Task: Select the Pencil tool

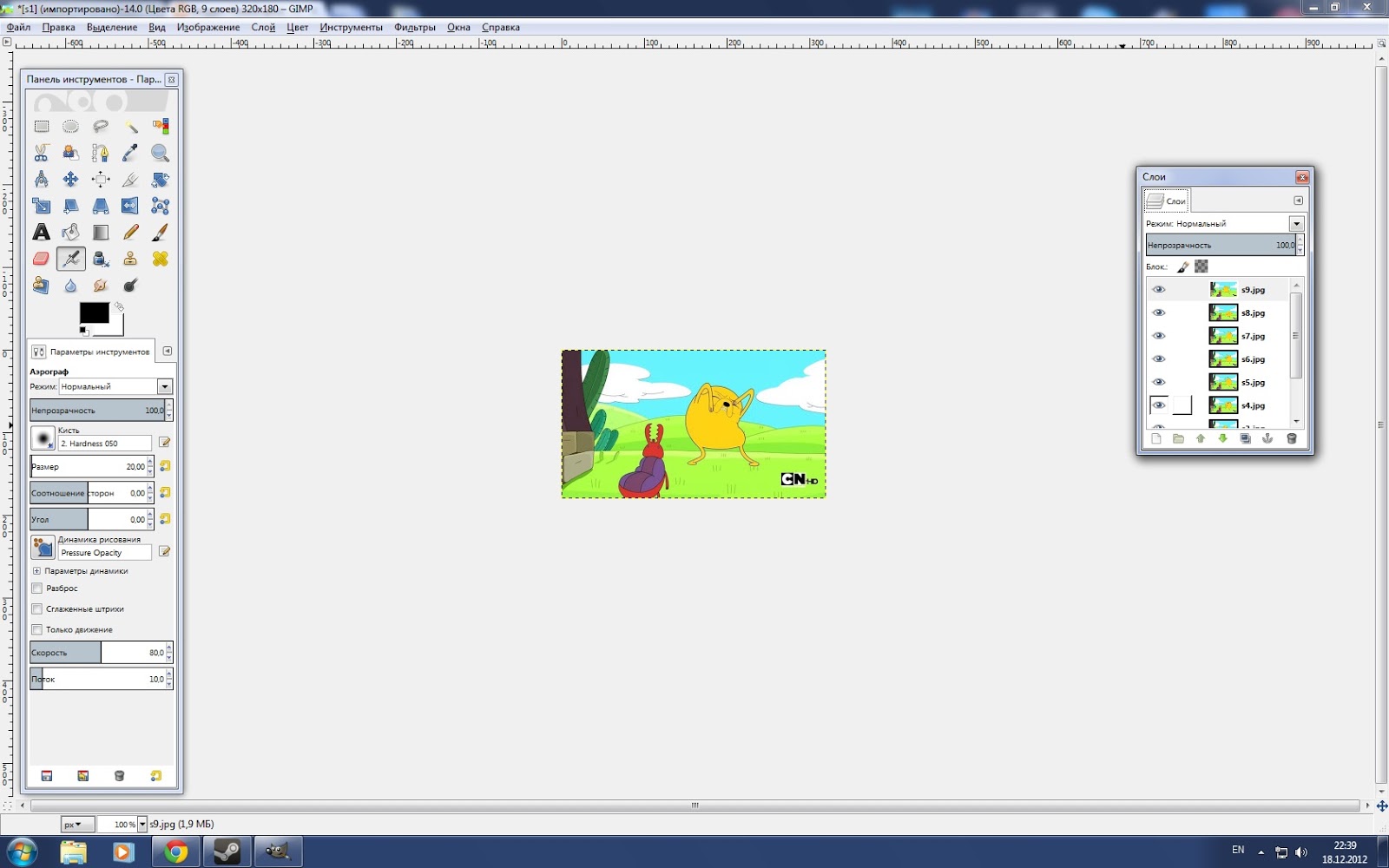Action: coord(130,233)
